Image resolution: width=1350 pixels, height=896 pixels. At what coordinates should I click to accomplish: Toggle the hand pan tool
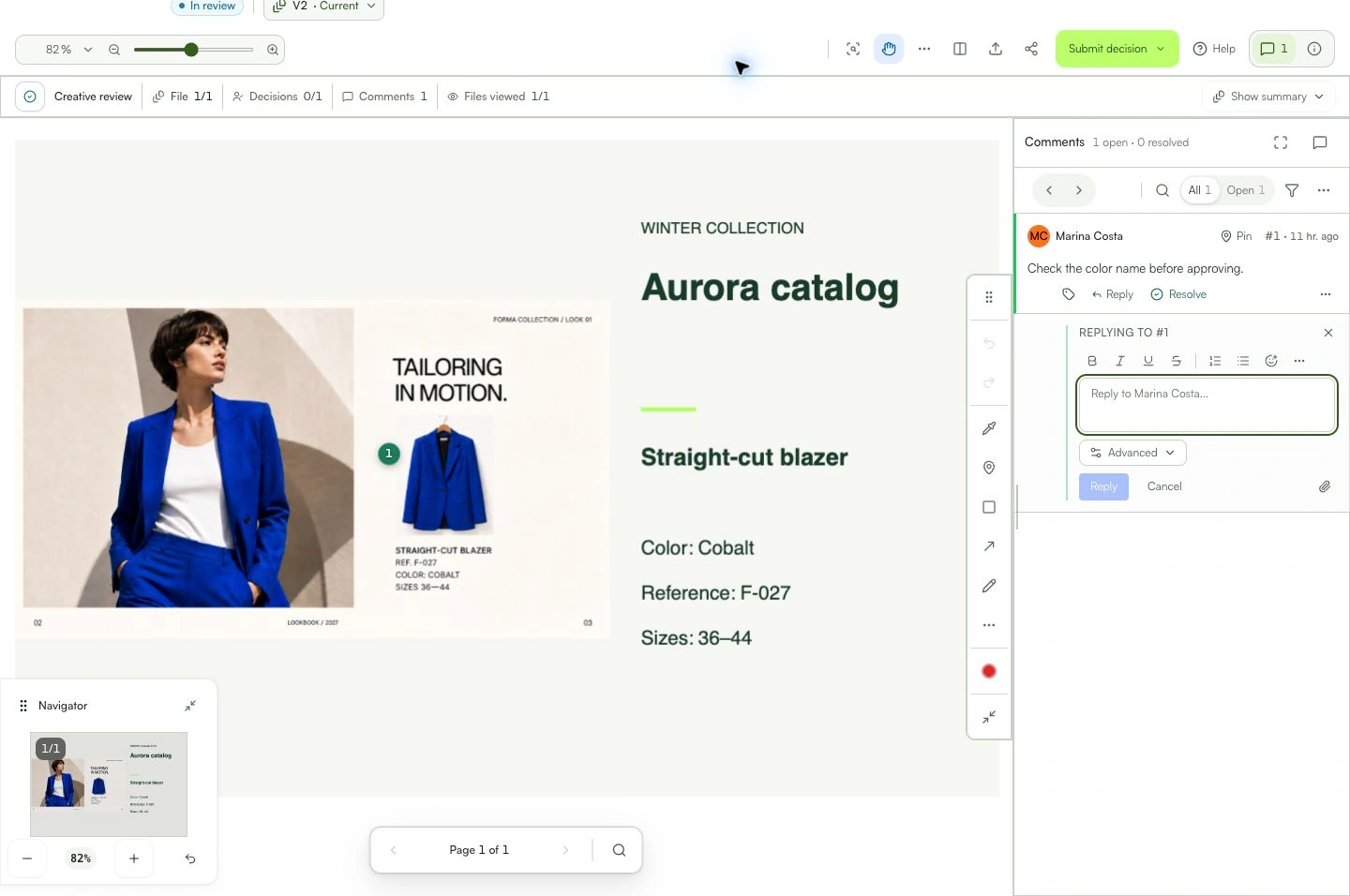click(889, 49)
